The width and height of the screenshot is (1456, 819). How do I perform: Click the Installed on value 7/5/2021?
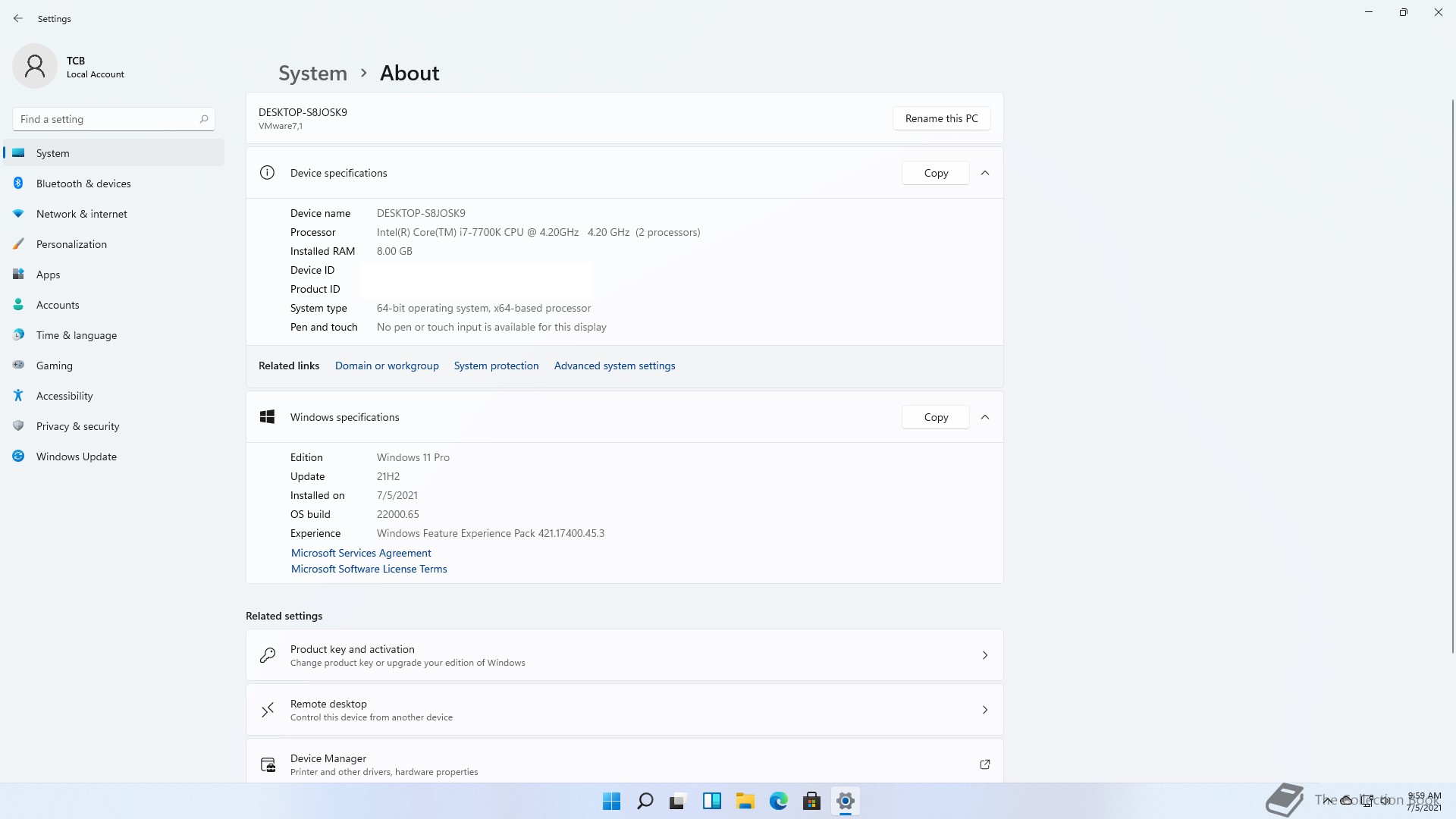click(x=397, y=495)
